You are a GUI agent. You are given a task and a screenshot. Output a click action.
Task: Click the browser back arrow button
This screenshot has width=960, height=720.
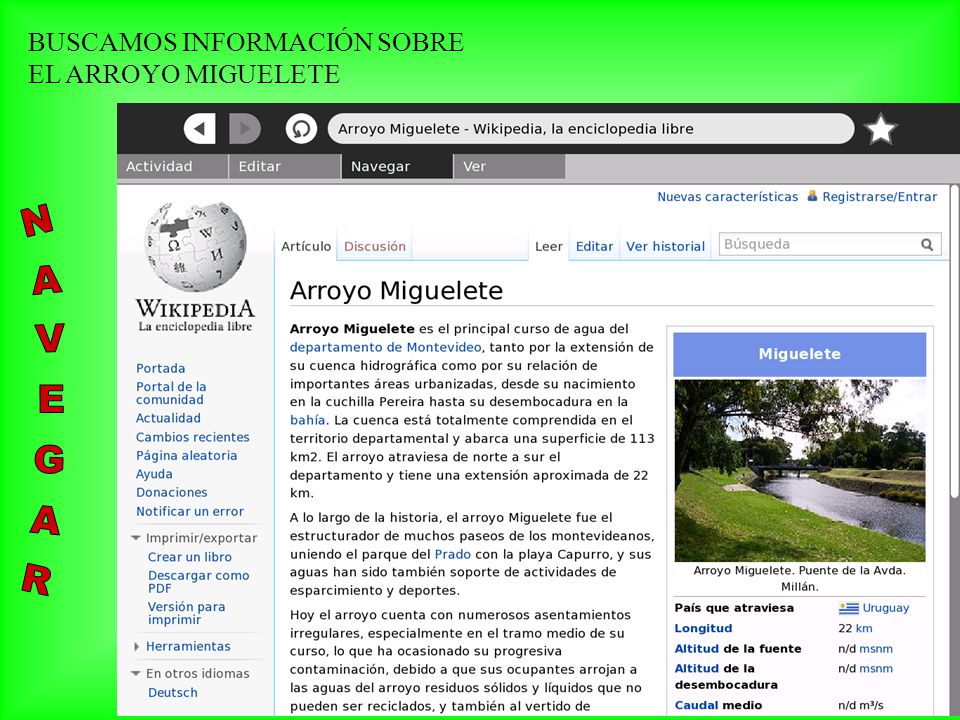200,129
